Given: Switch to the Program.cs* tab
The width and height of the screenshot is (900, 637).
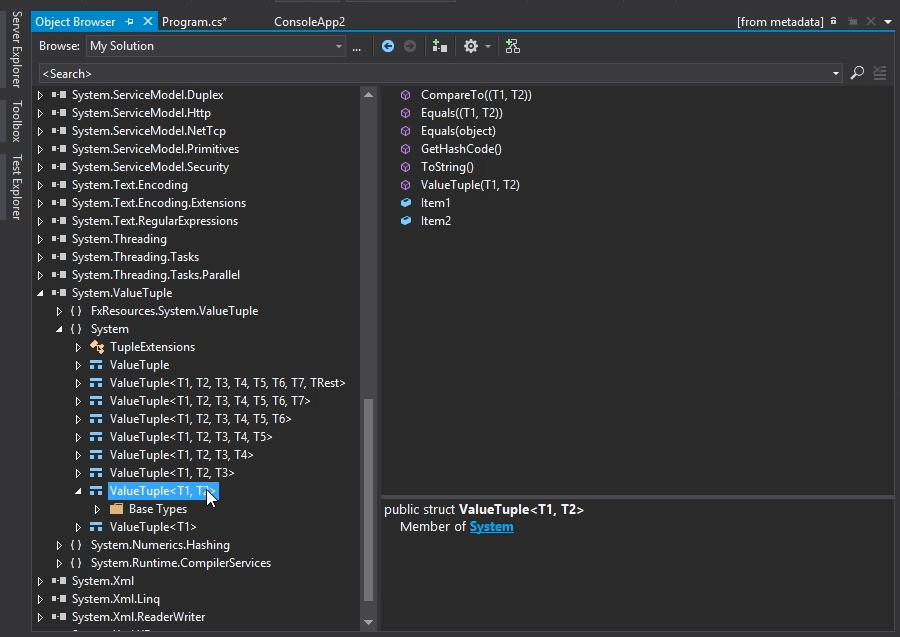Looking at the screenshot, I should tap(194, 22).
